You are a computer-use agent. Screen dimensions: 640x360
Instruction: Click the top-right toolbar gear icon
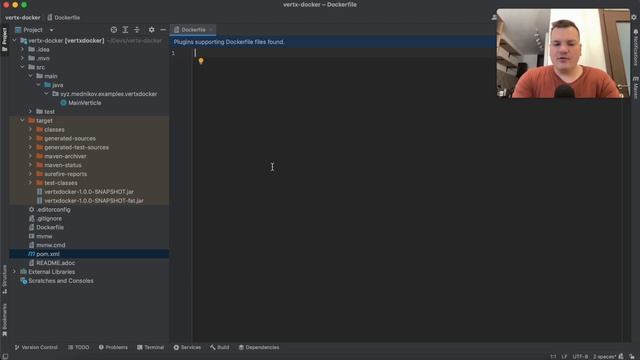point(634,17)
